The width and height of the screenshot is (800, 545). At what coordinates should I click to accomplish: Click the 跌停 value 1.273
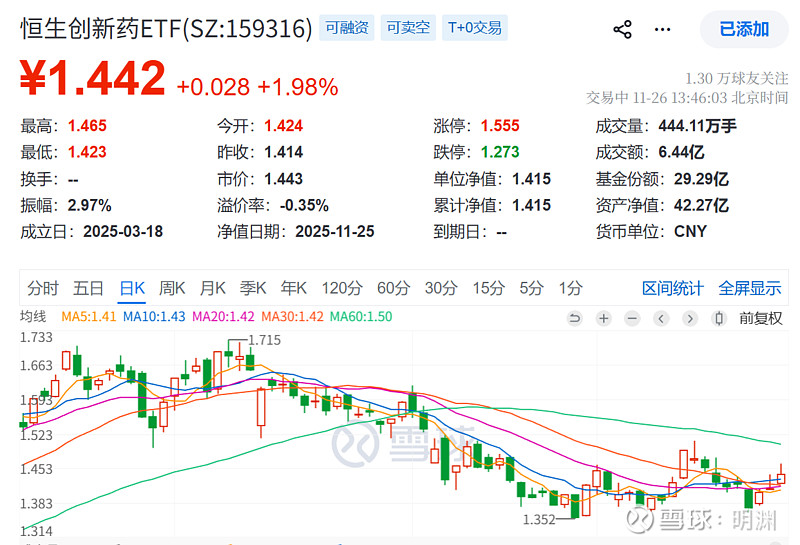(500, 152)
